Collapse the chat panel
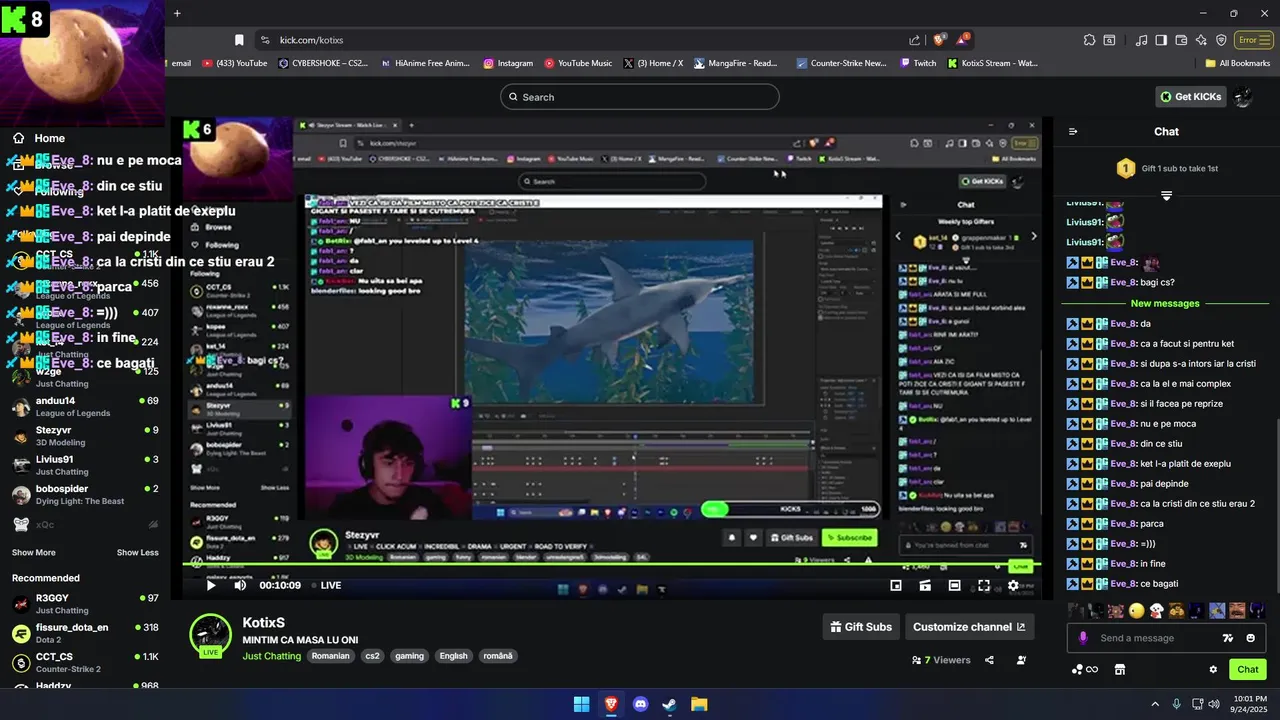Screen dimensions: 1280x720 pyautogui.click(x=1073, y=131)
